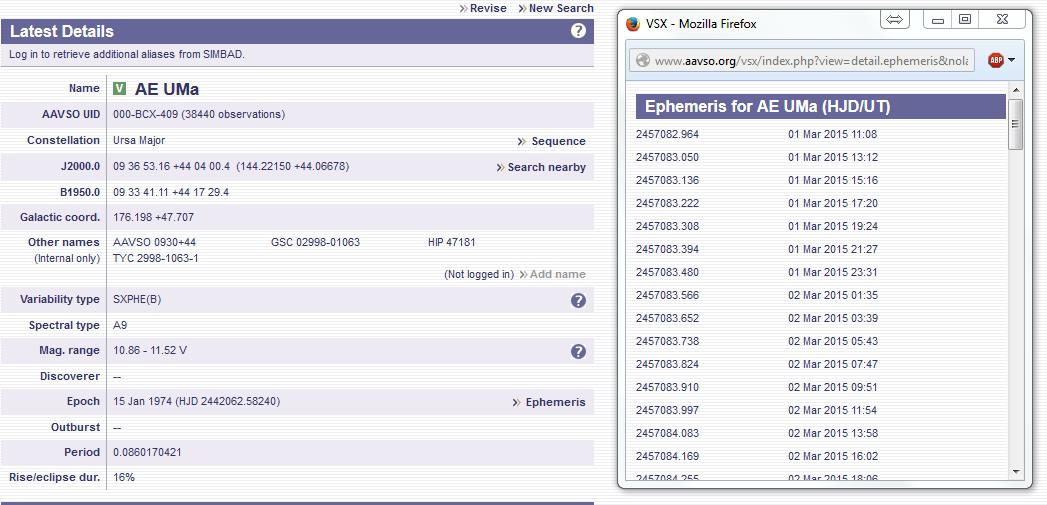Open help for Variability type
This screenshot has width=1047, height=505.
pyautogui.click(x=578, y=300)
